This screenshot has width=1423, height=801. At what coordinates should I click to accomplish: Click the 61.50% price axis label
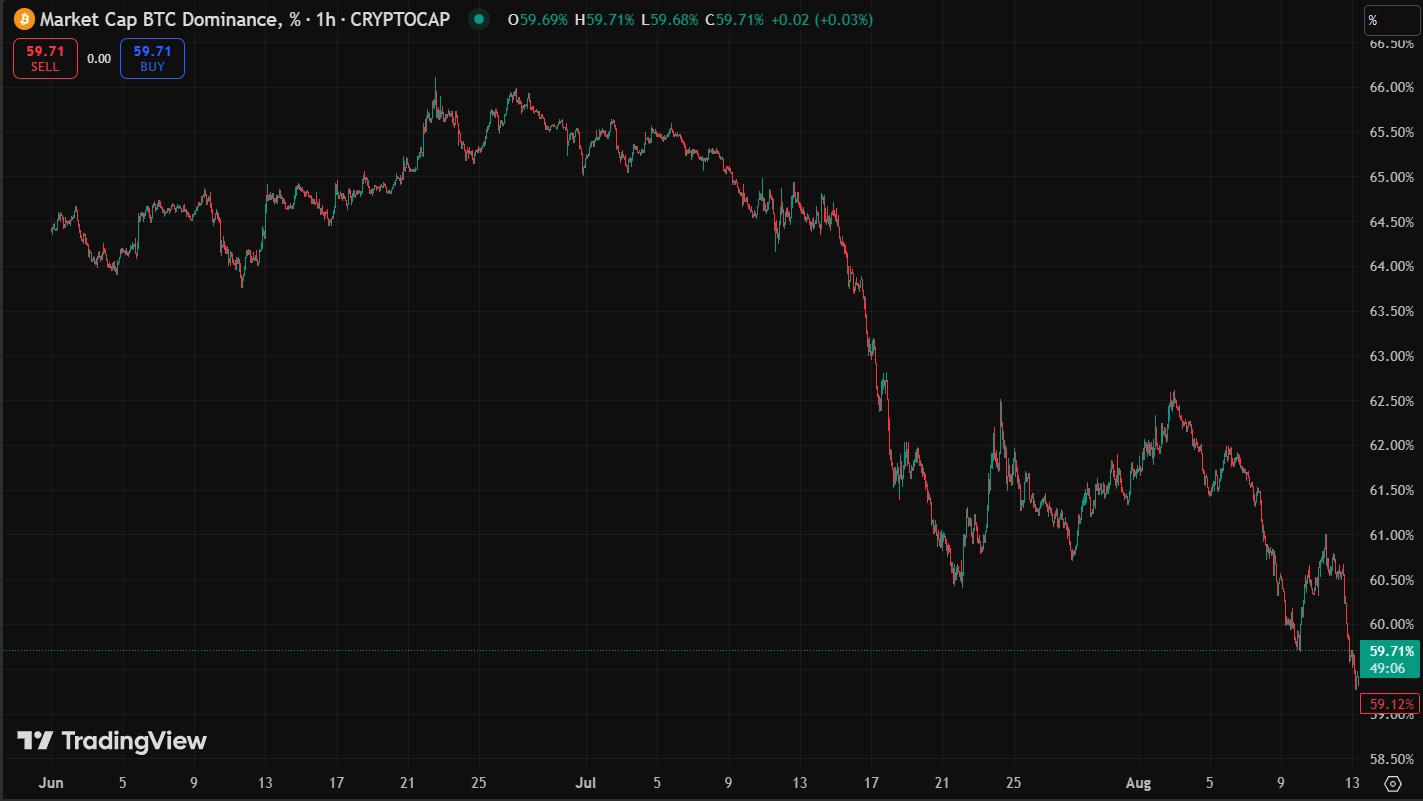[1391, 490]
